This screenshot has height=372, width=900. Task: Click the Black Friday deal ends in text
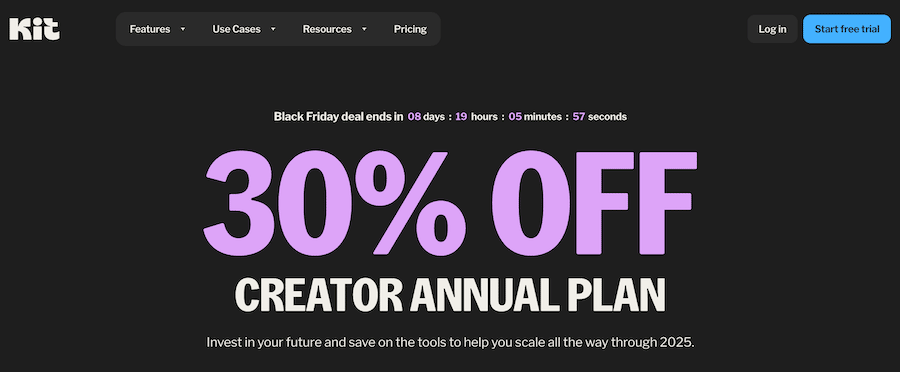(x=338, y=117)
